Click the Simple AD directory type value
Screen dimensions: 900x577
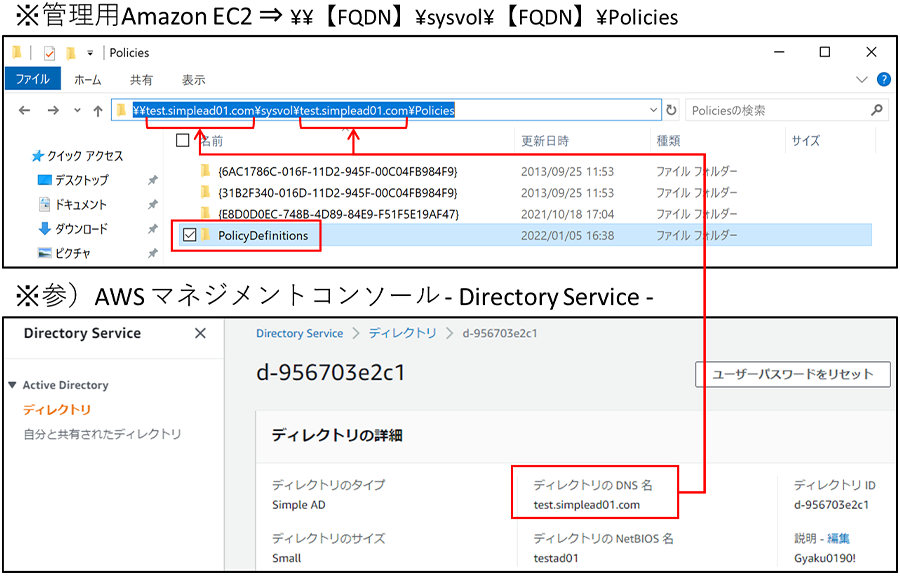(299, 505)
